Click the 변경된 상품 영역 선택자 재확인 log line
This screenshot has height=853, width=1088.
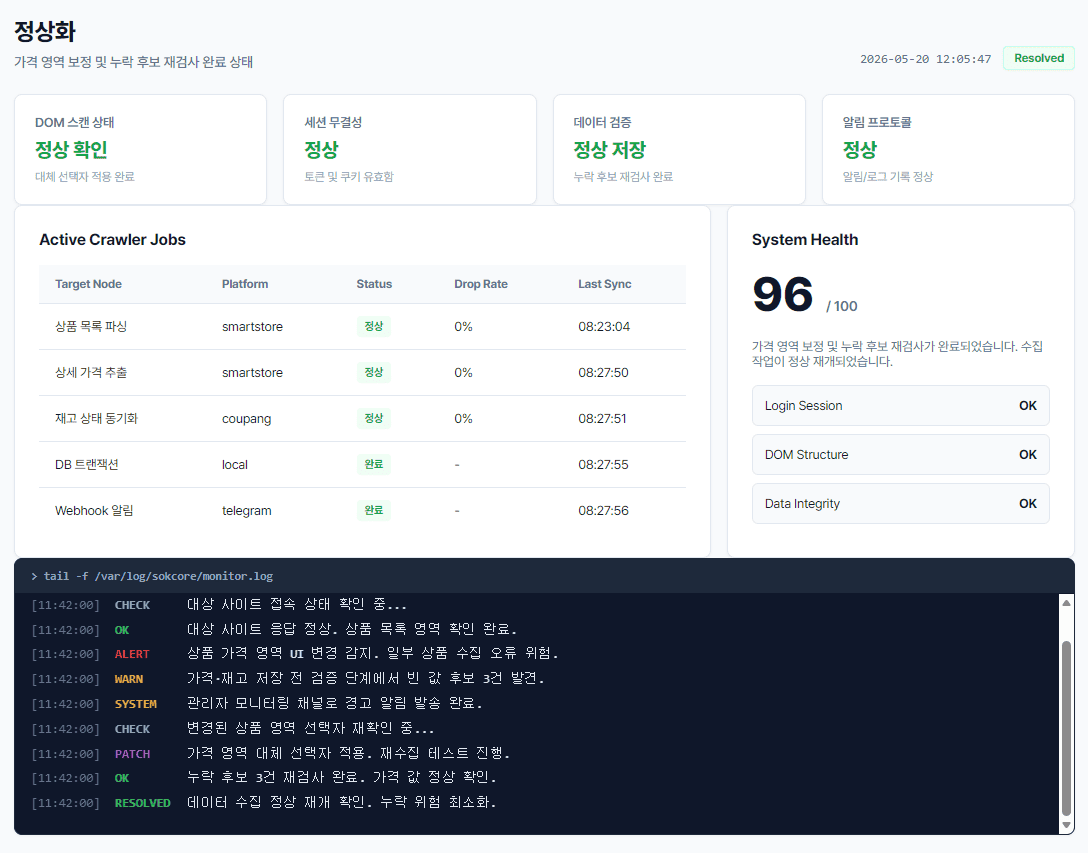311,729
